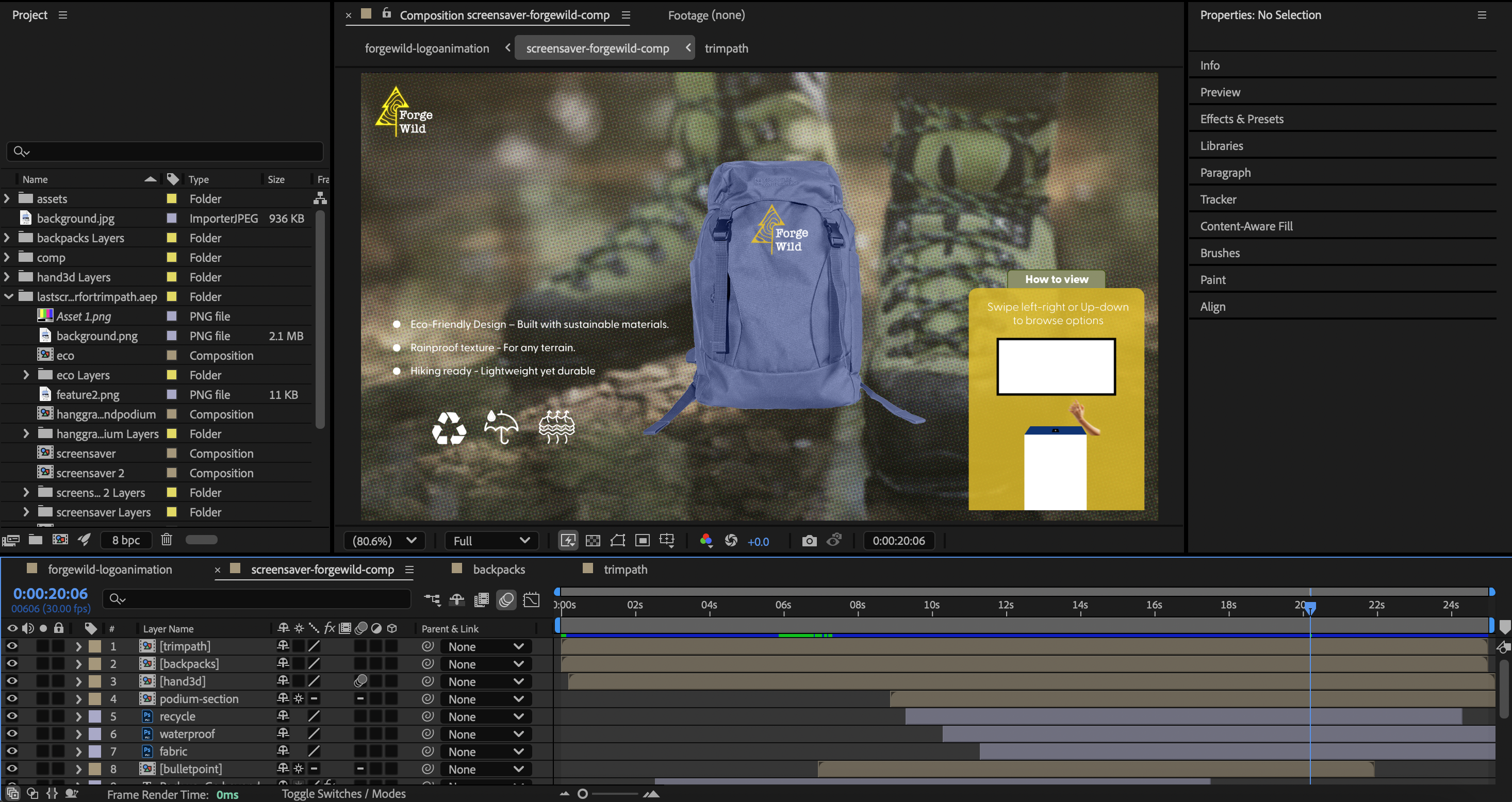Screen dimensions: 1512x802
Task: Switch to the backpacks timeline tab
Action: 498,570
